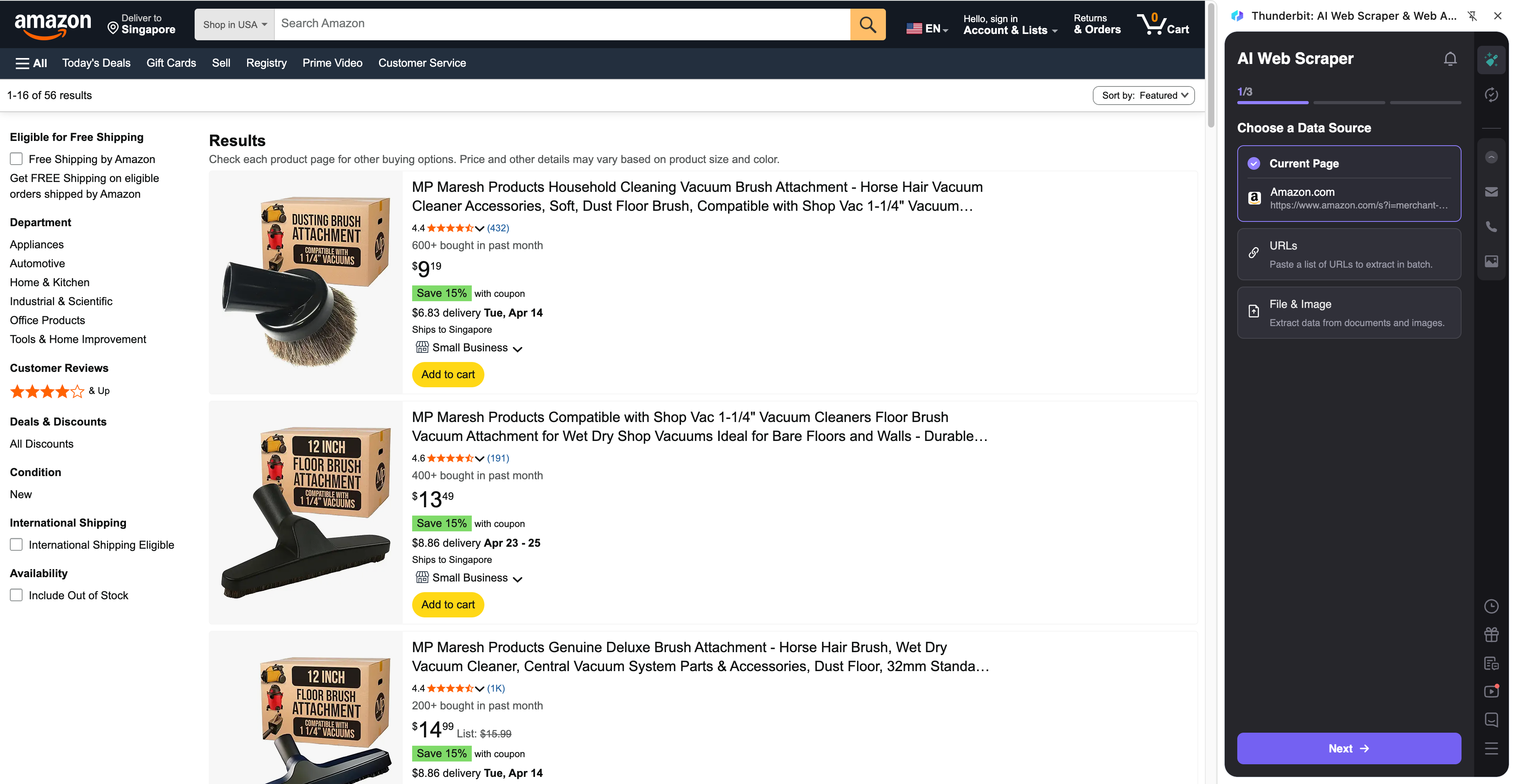This screenshot has height=784, width=1516.
Task: Open the Amazon shopping cart
Action: [1163, 24]
